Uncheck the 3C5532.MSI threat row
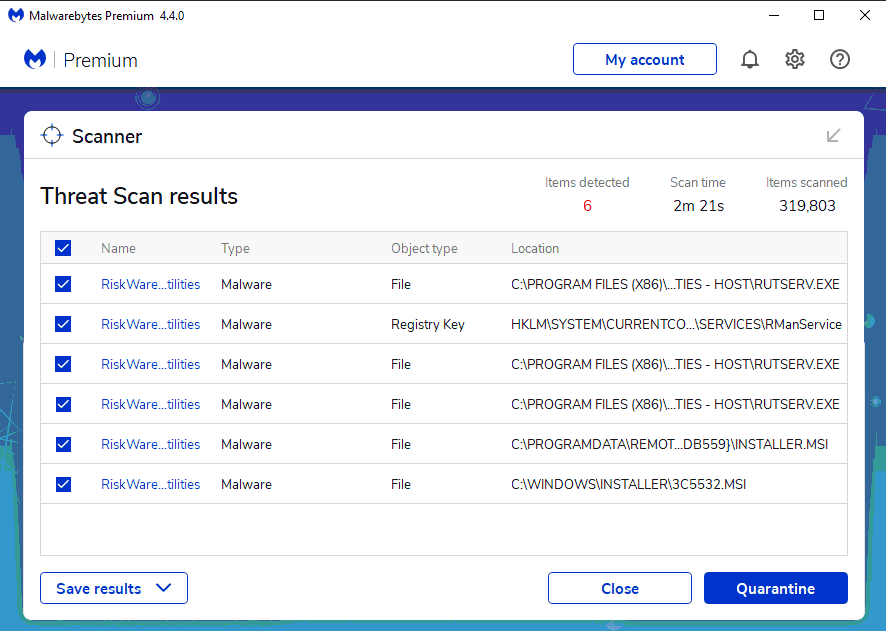This screenshot has height=631, width=886. click(x=63, y=484)
